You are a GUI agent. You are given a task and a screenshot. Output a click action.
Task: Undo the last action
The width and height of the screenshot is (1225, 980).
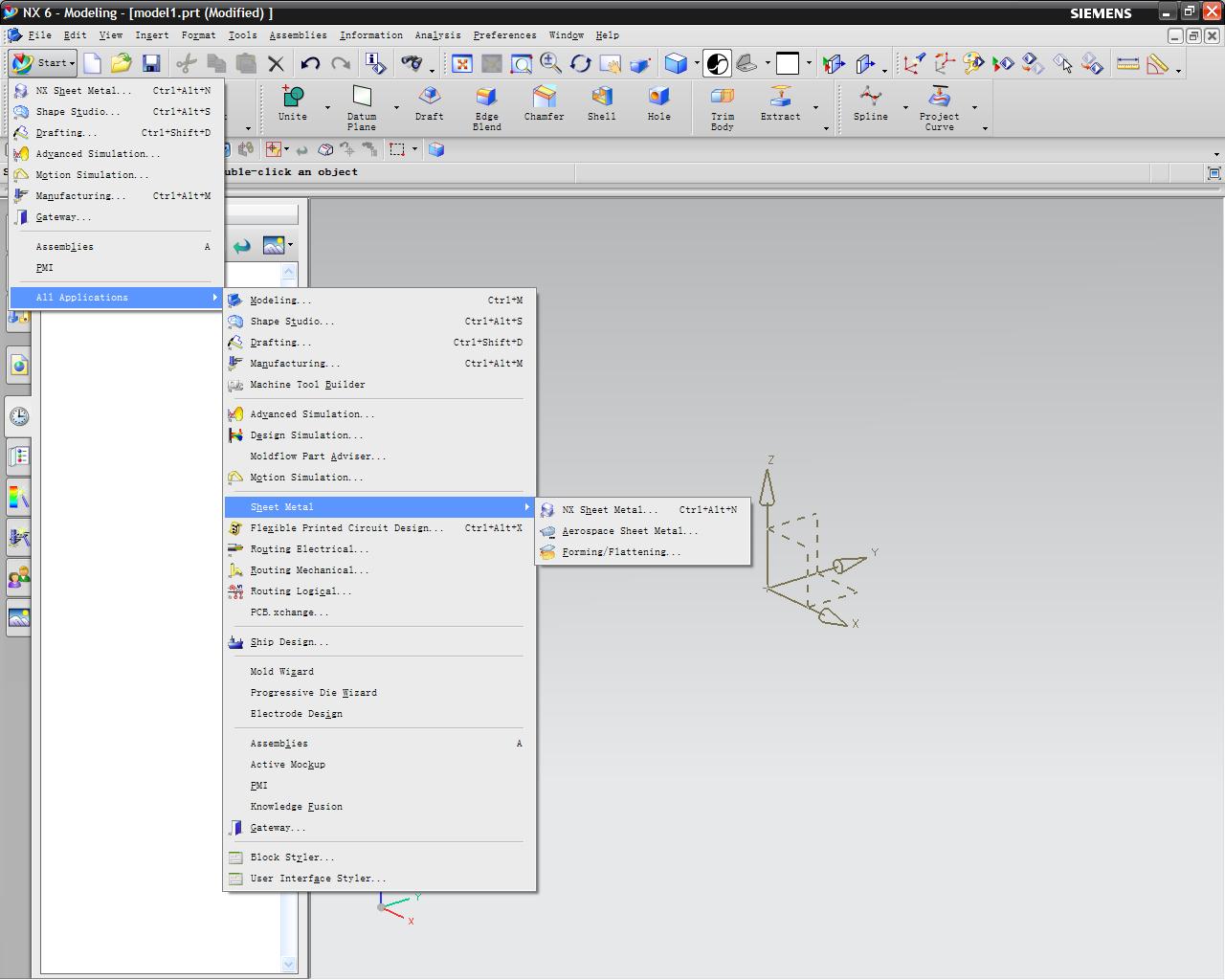(310, 63)
